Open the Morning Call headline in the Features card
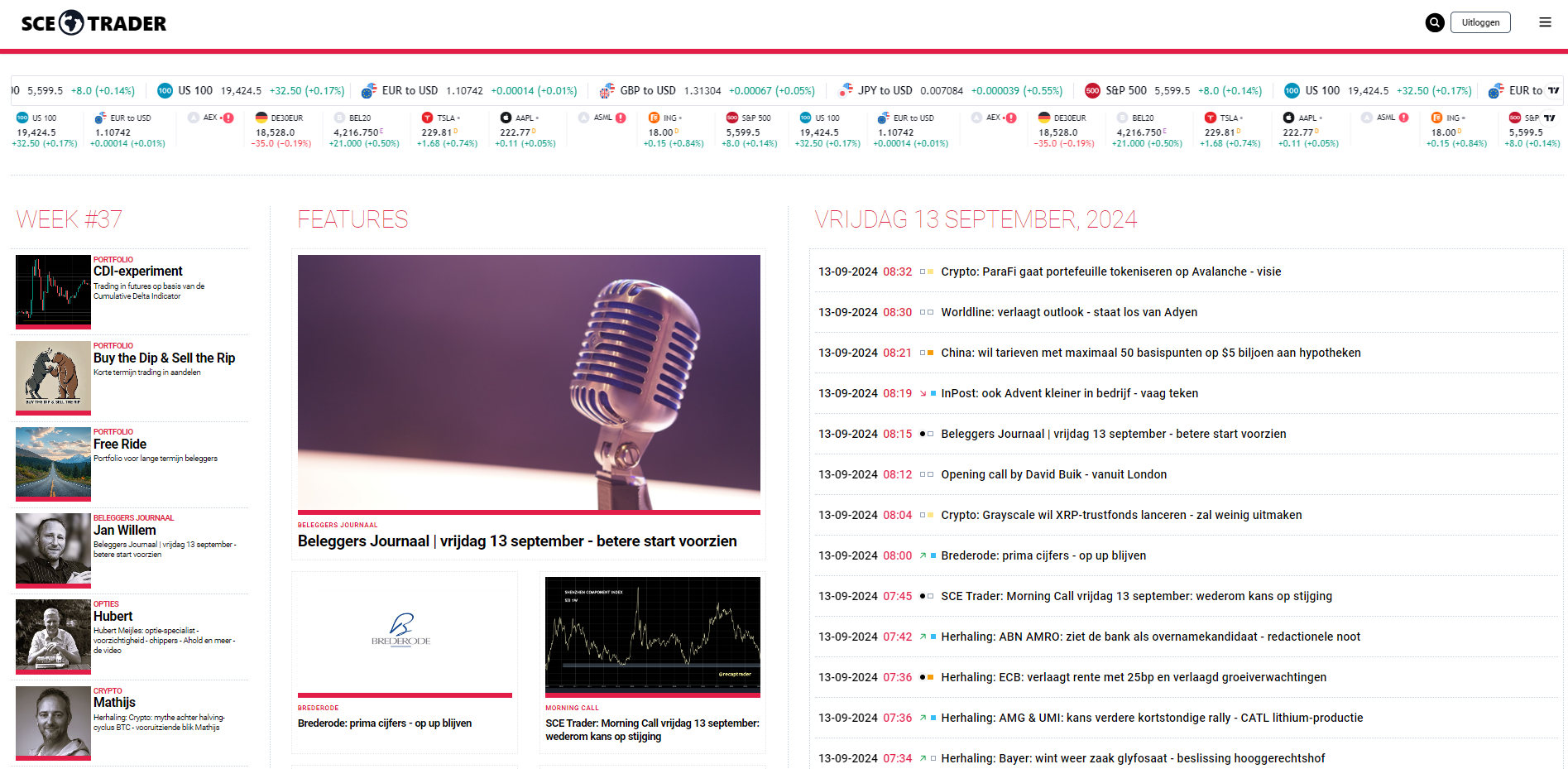 point(653,730)
